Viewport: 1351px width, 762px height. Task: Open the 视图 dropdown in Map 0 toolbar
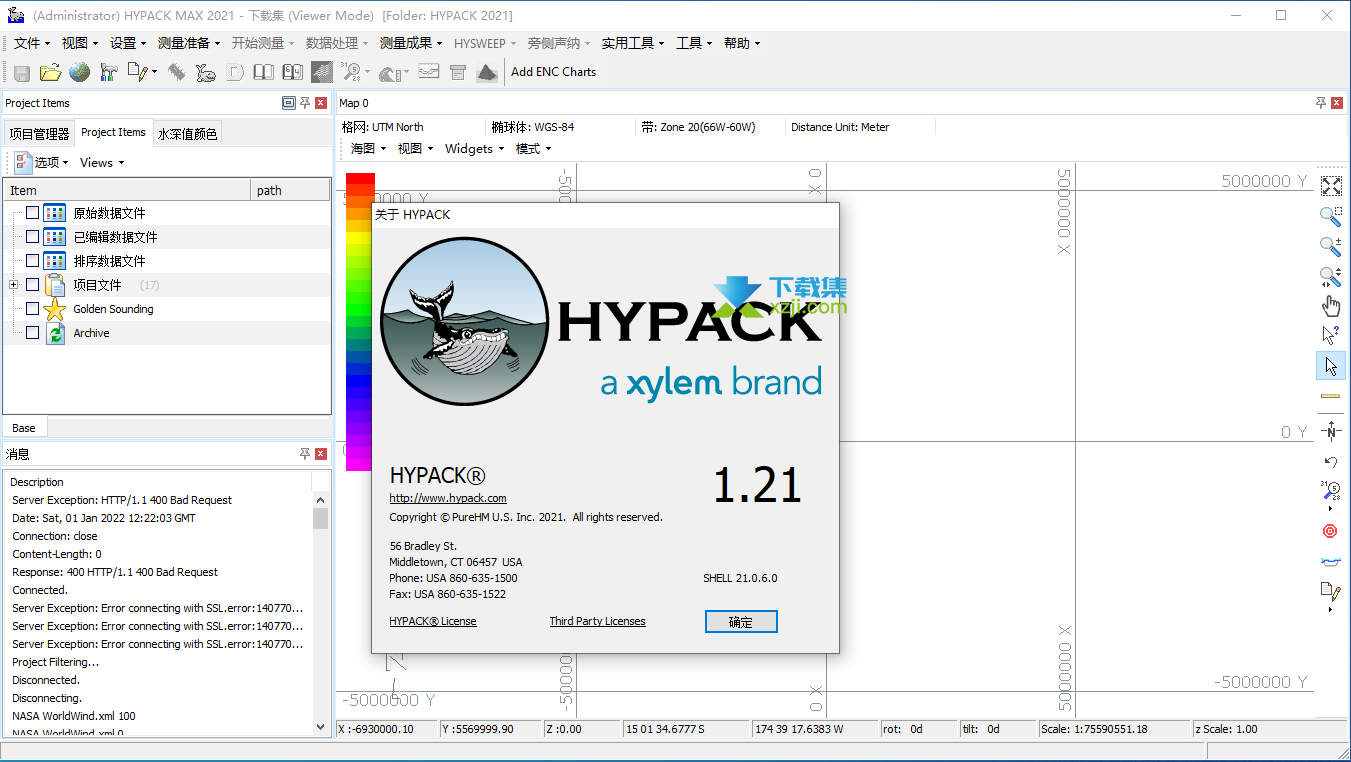415,148
